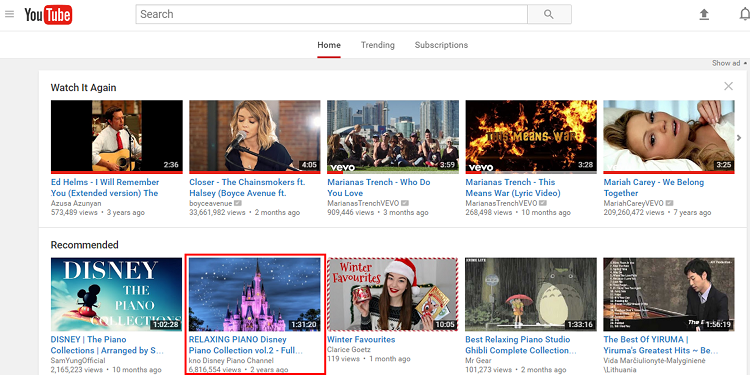Focus the Search input box
Viewport: 750px width, 375px height.
tap(331, 14)
